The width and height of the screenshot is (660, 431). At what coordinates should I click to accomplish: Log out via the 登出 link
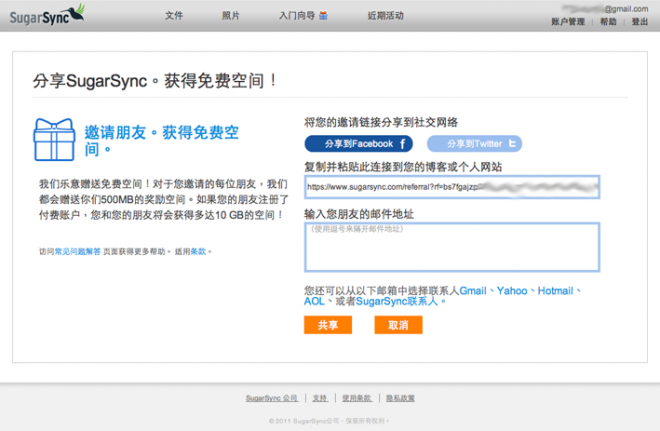pyautogui.click(x=639, y=21)
